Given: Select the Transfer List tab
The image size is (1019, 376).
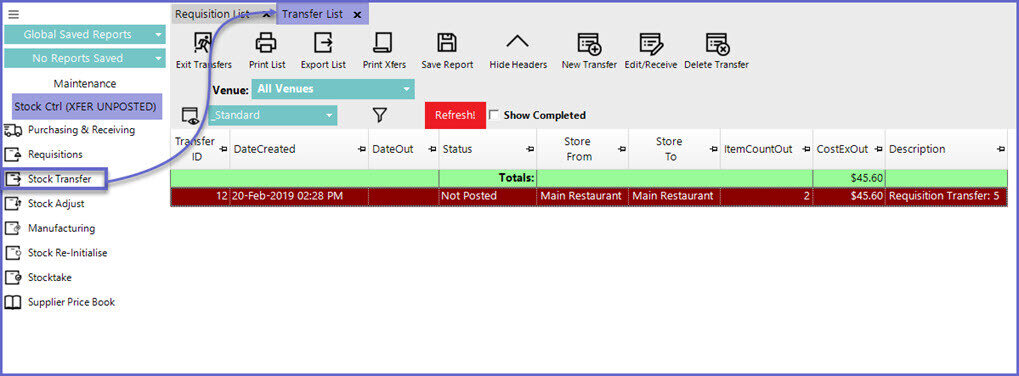Looking at the screenshot, I should pos(313,14).
